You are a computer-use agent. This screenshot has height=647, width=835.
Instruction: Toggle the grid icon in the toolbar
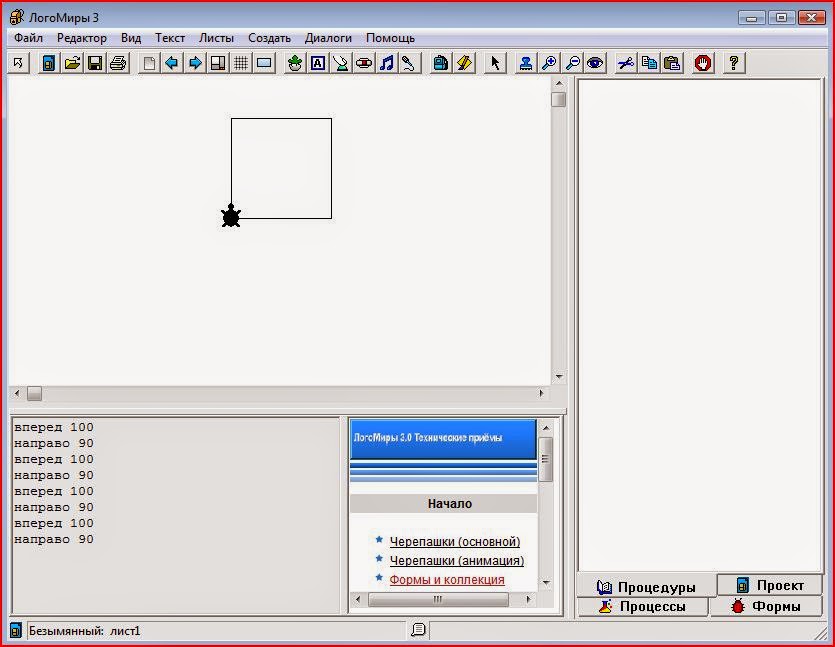(241, 63)
